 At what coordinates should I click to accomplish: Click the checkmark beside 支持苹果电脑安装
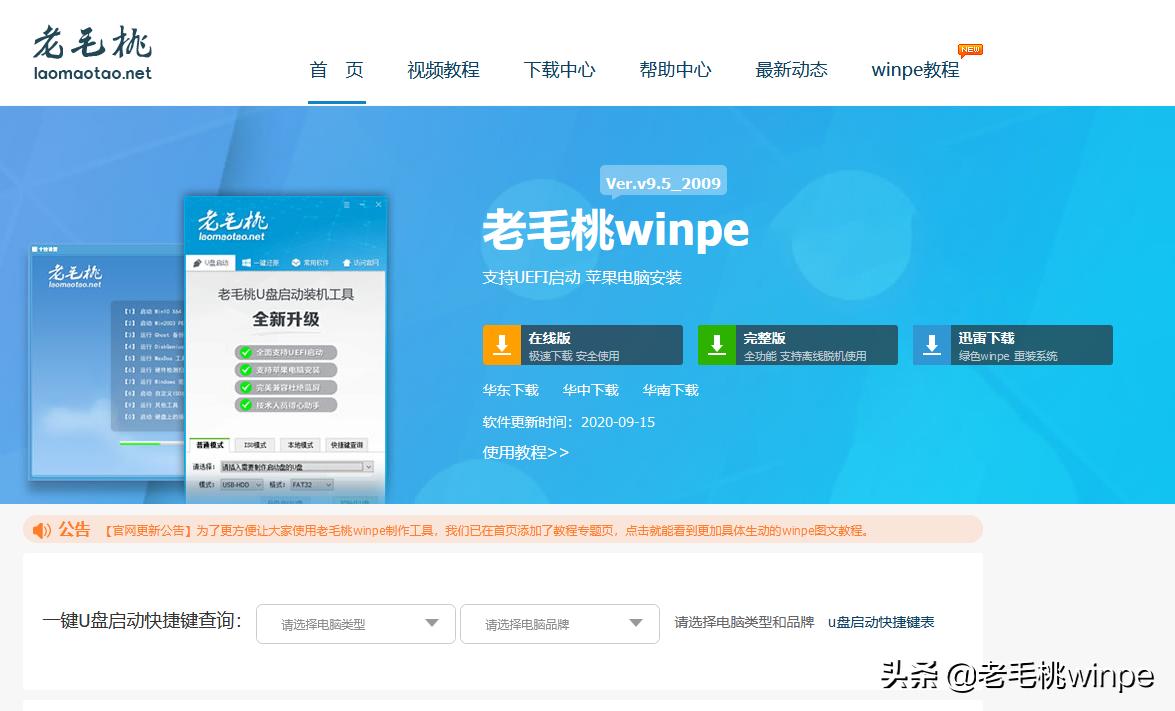click(243, 368)
